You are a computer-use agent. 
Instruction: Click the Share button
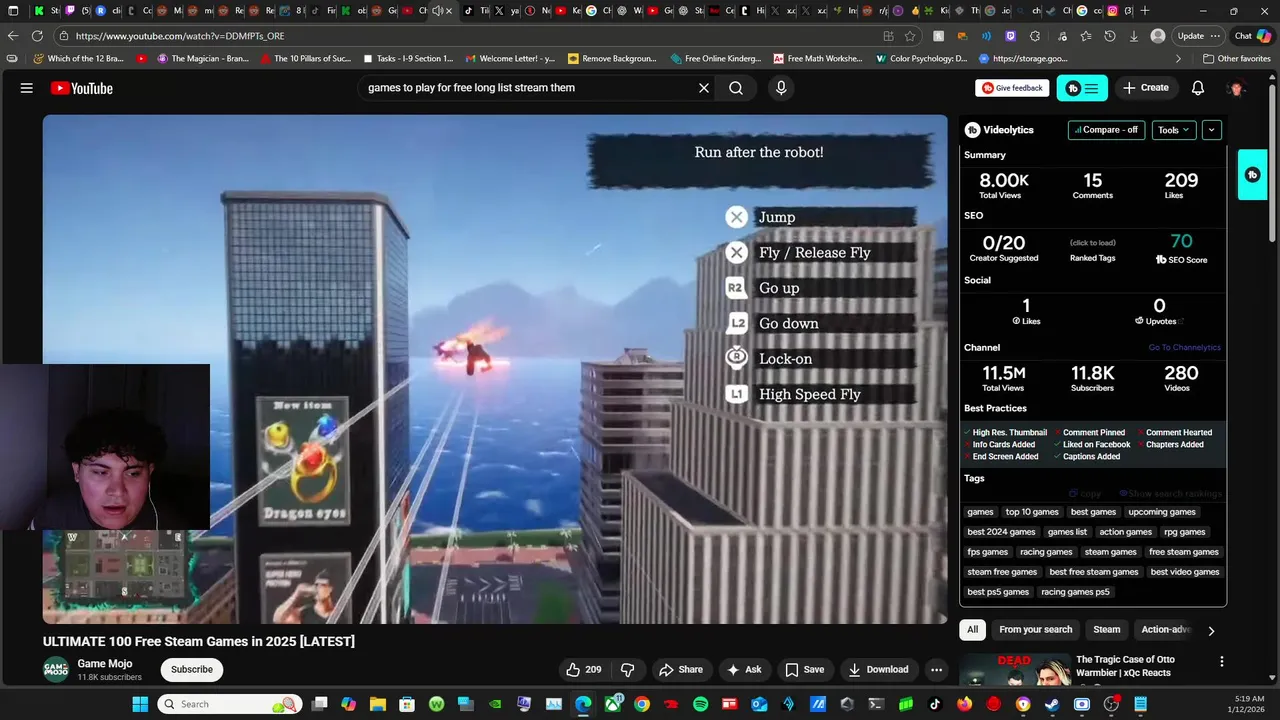click(x=680, y=669)
